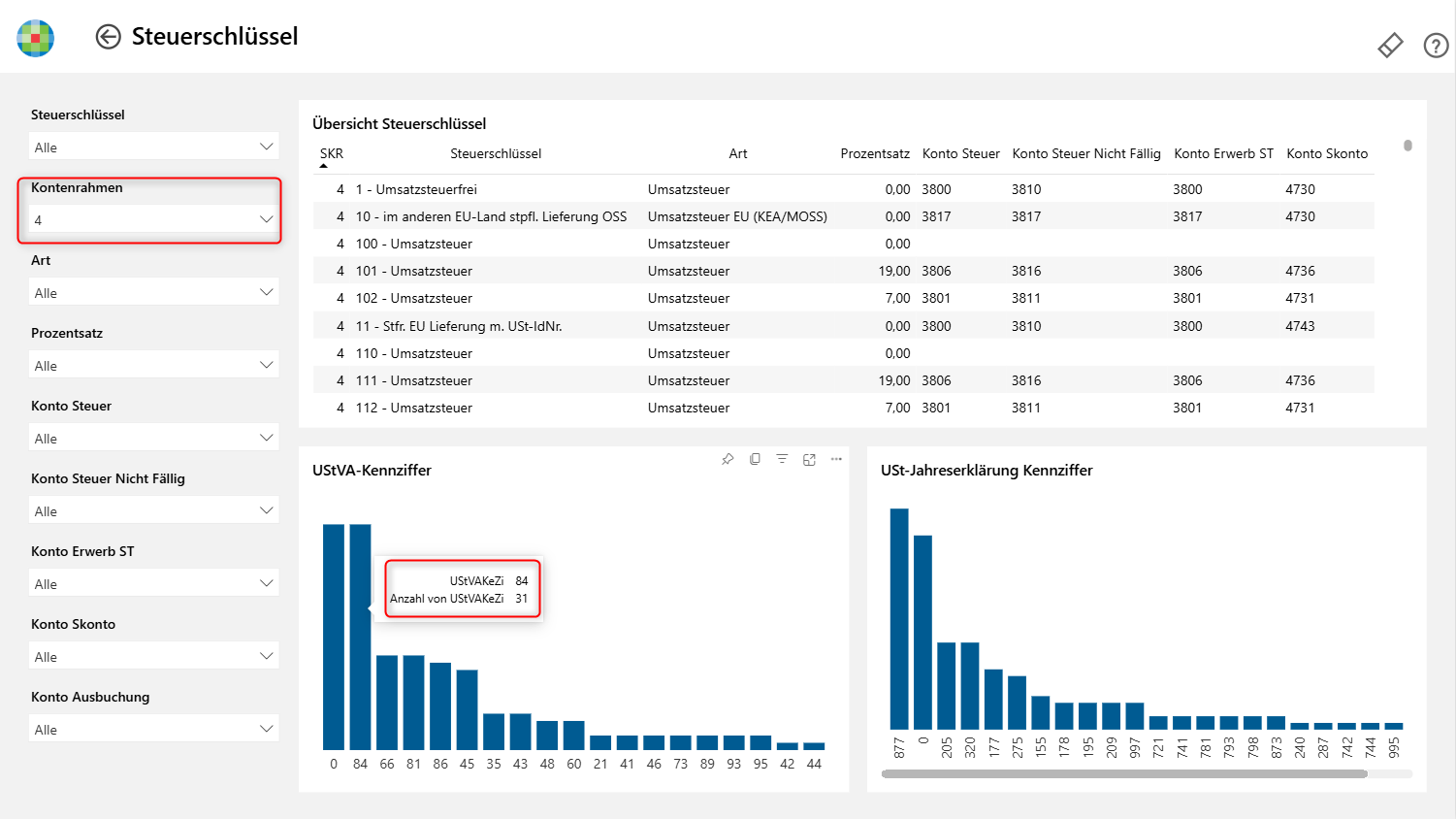
Task: Select the 275 bar in USt-Jahreserklärung chart
Action: tap(1017, 703)
